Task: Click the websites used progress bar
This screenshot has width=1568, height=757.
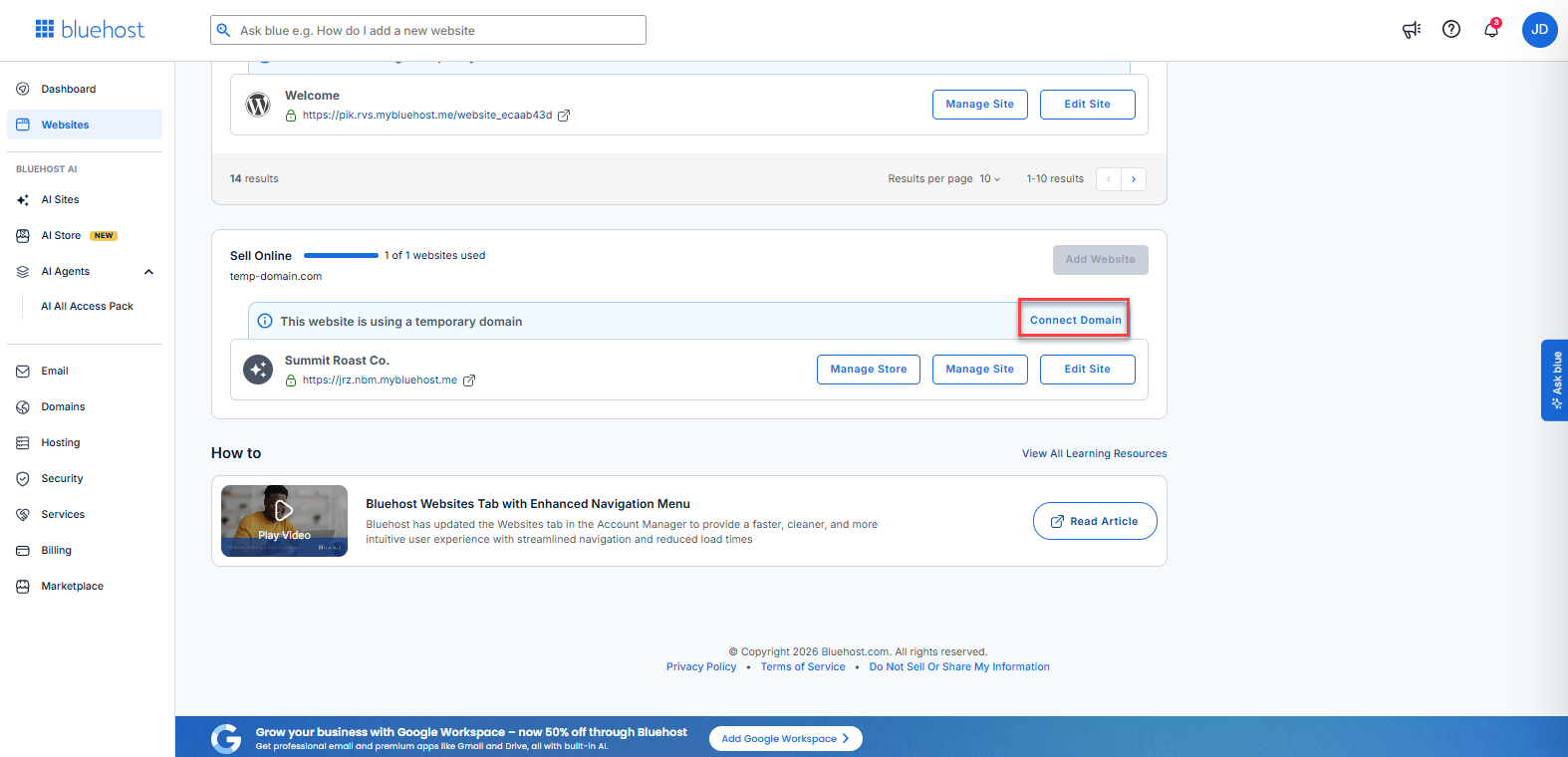Action: (x=341, y=256)
